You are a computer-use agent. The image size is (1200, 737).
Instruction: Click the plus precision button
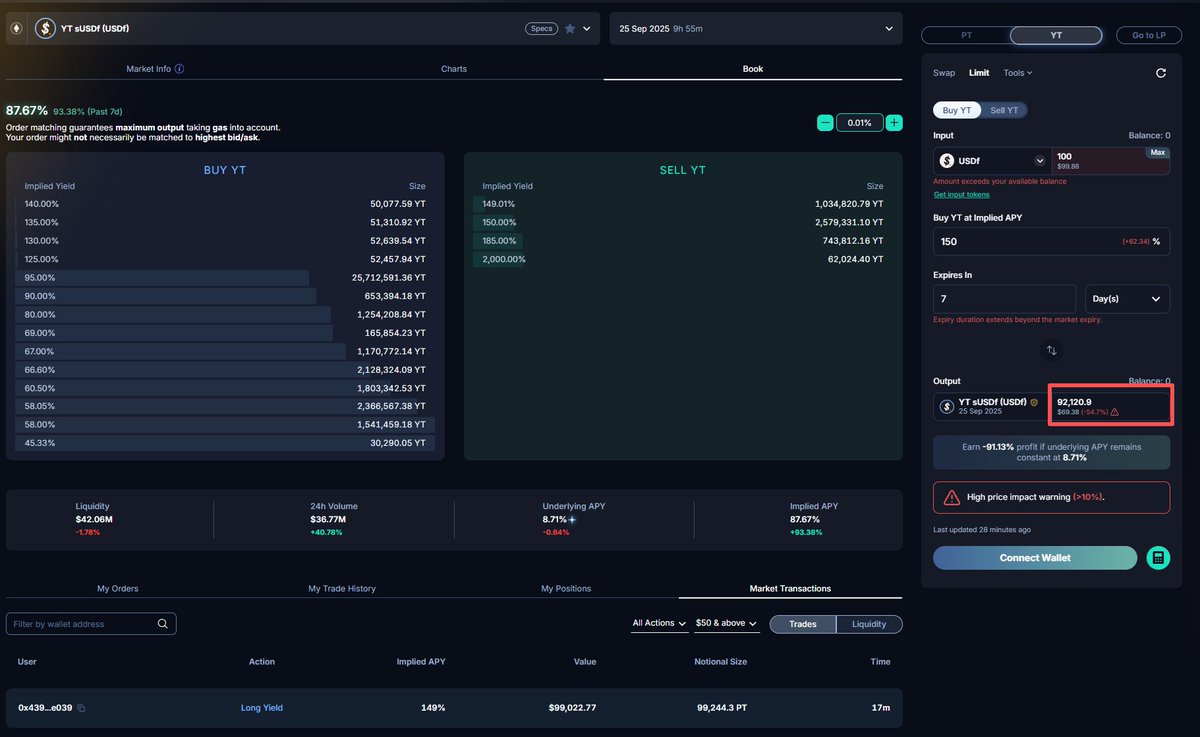coord(894,123)
